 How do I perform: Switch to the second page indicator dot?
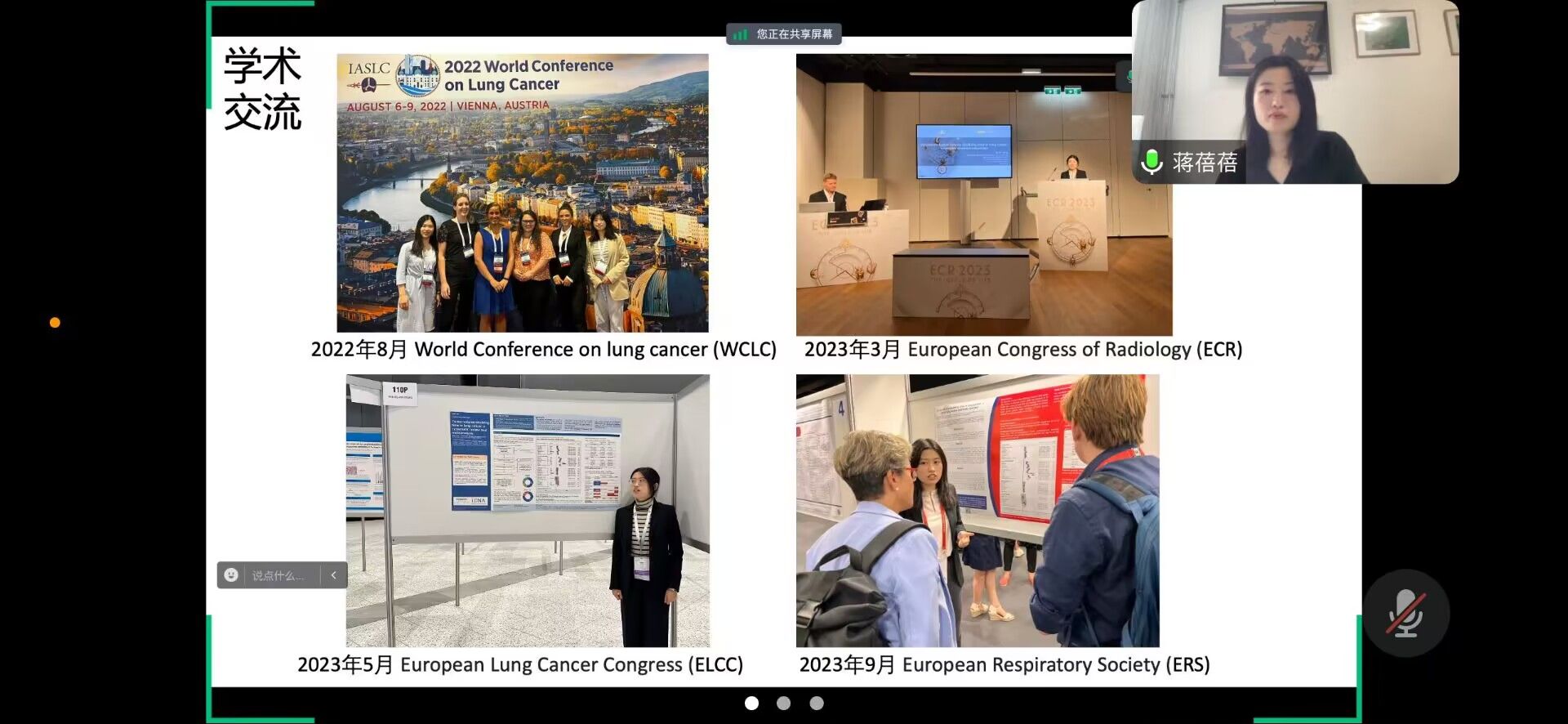tap(783, 703)
